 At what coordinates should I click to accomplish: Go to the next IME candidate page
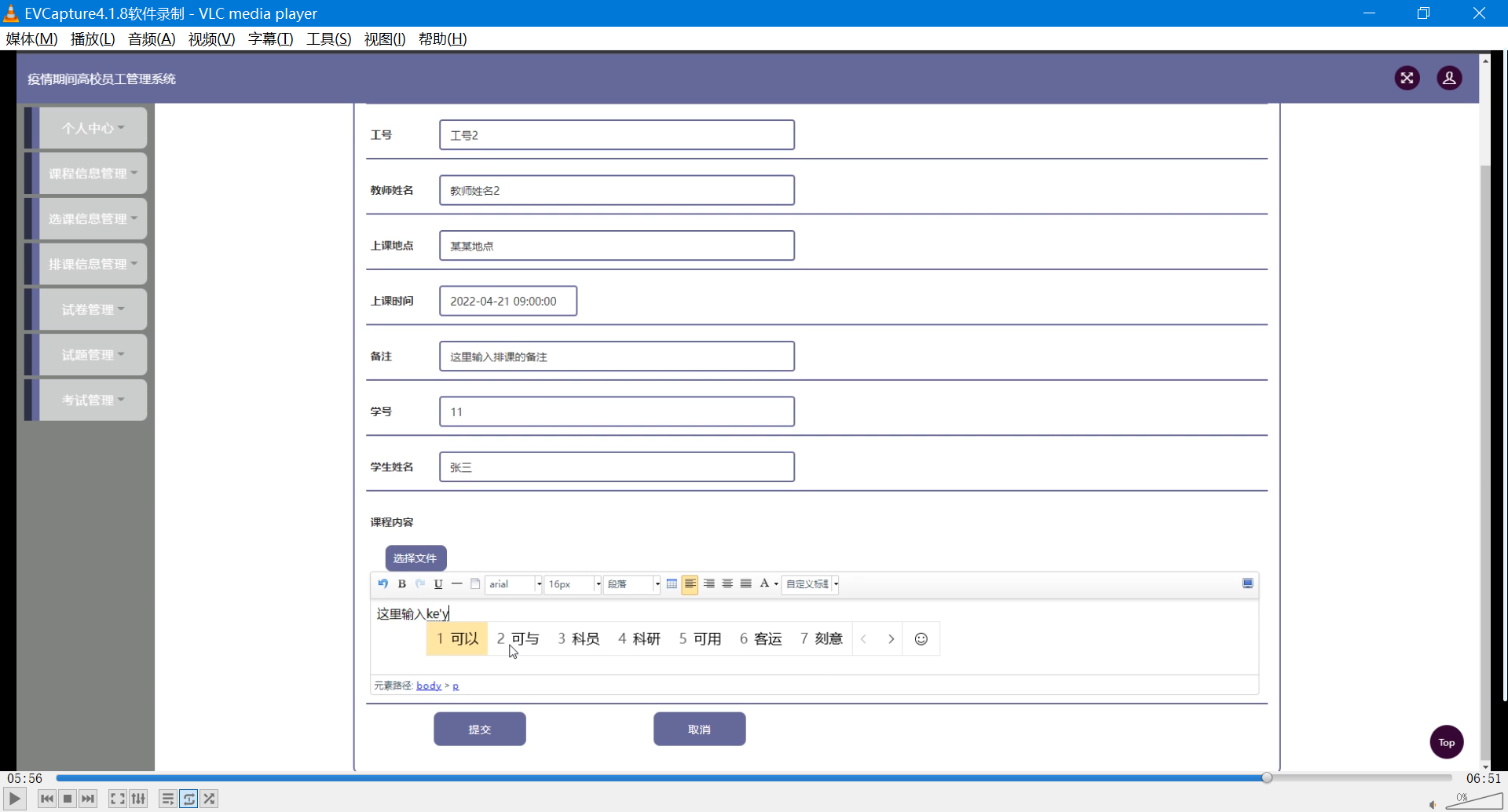pos(891,639)
